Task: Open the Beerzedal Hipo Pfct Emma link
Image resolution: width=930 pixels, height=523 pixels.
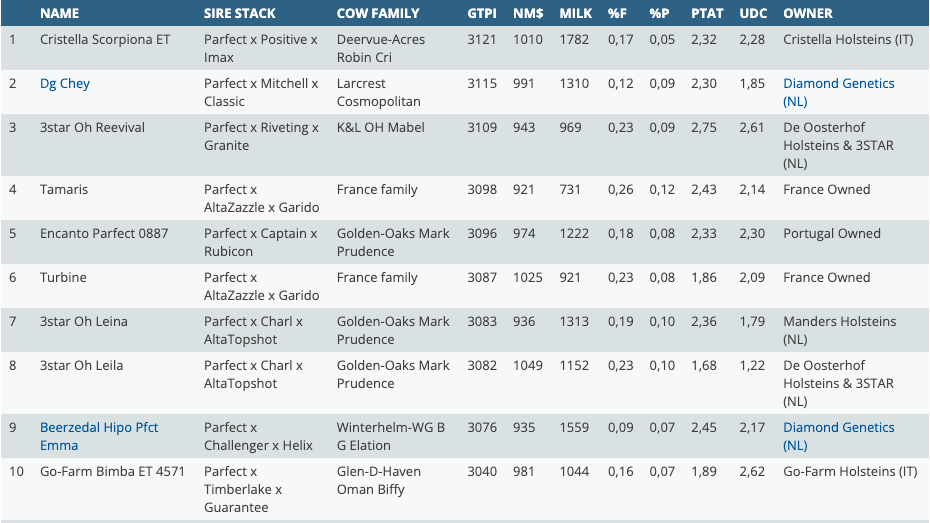Action: coord(99,436)
